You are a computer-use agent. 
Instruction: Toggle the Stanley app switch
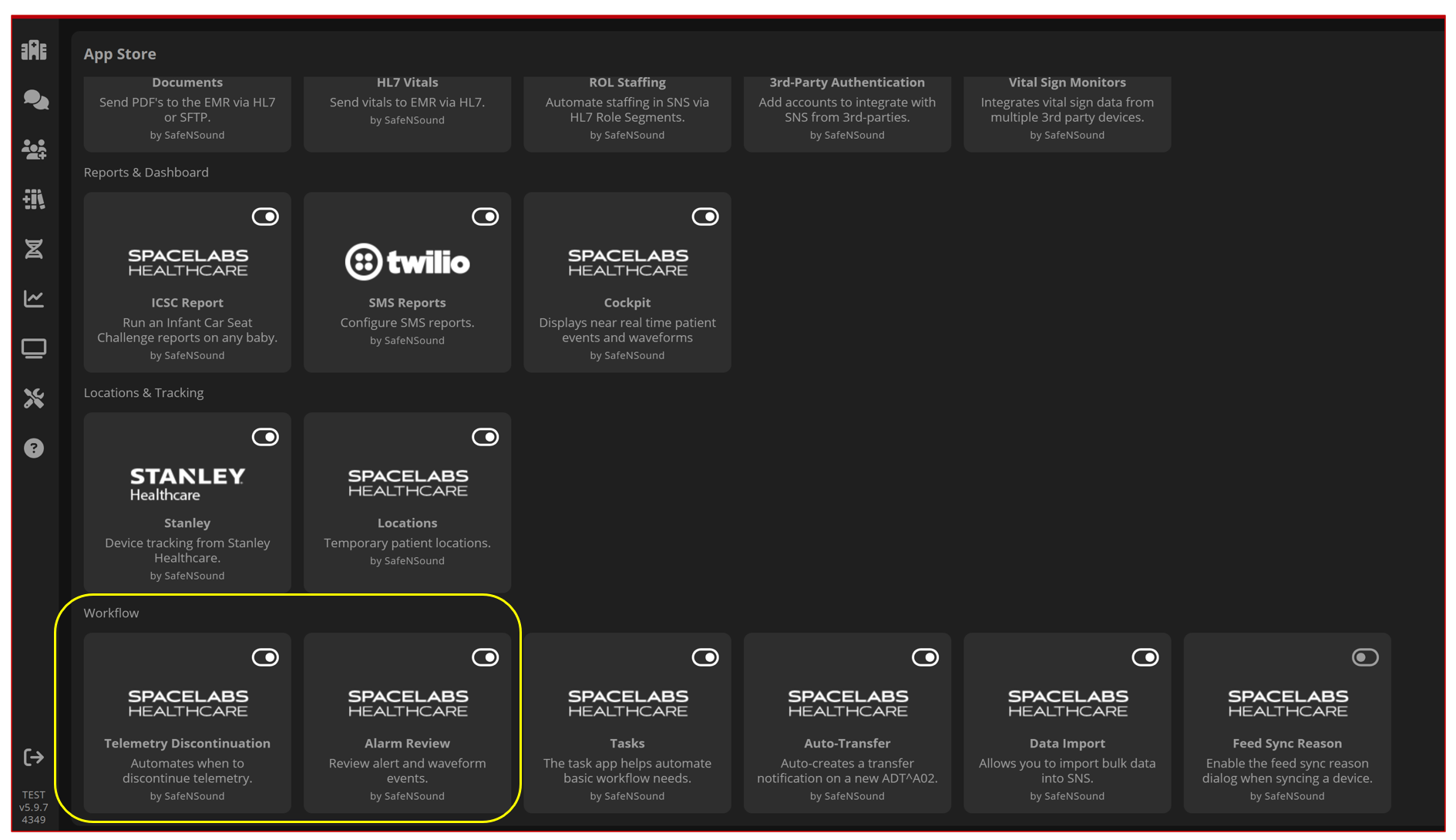pyautogui.click(x=265, y=437)
